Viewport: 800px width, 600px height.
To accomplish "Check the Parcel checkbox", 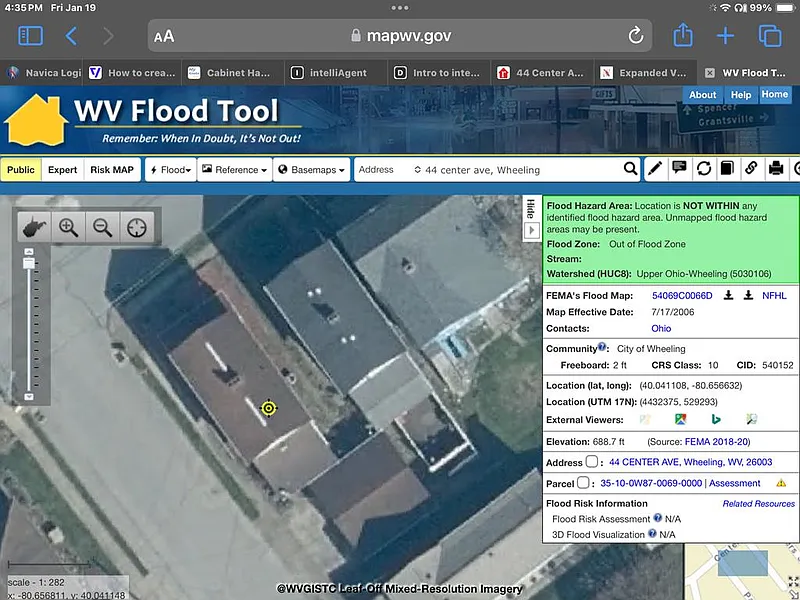I will tap(585, 483).
